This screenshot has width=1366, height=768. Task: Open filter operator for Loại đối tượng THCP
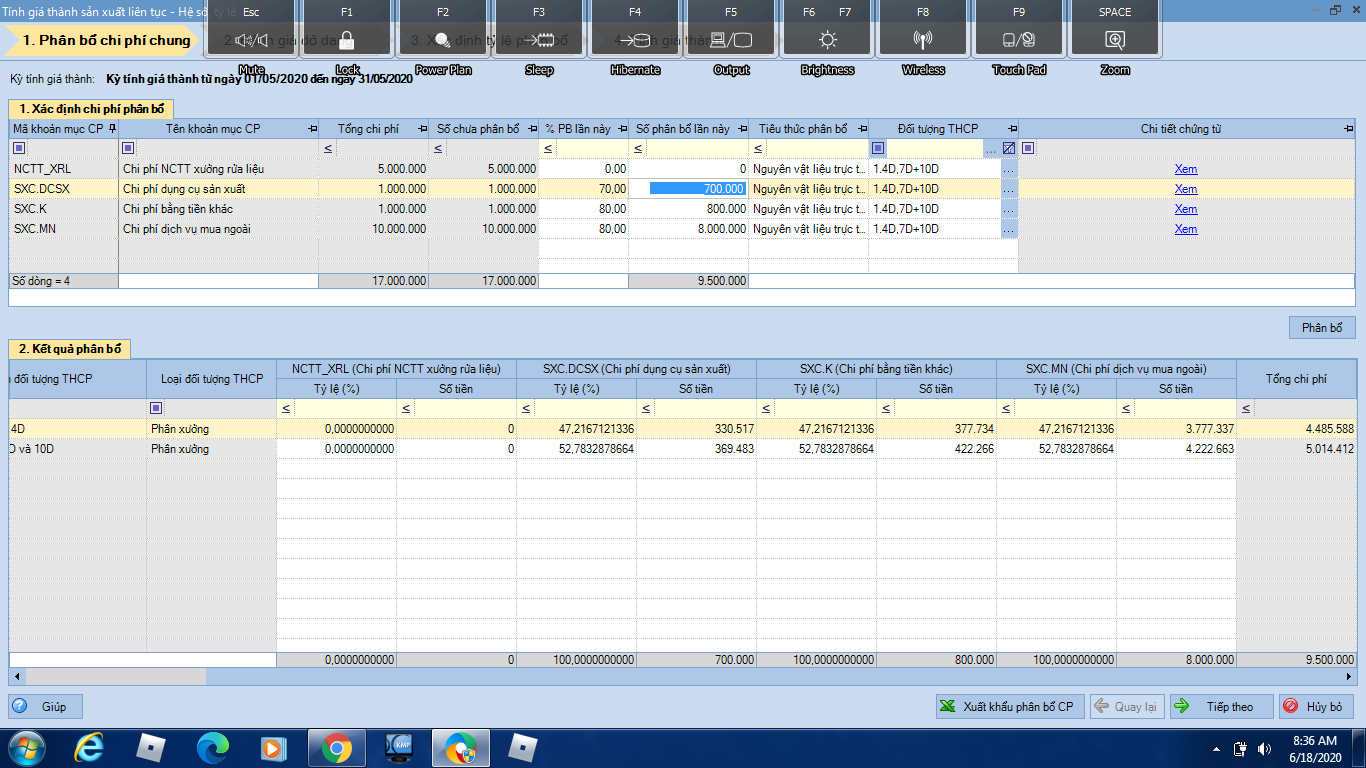[156, 409]
